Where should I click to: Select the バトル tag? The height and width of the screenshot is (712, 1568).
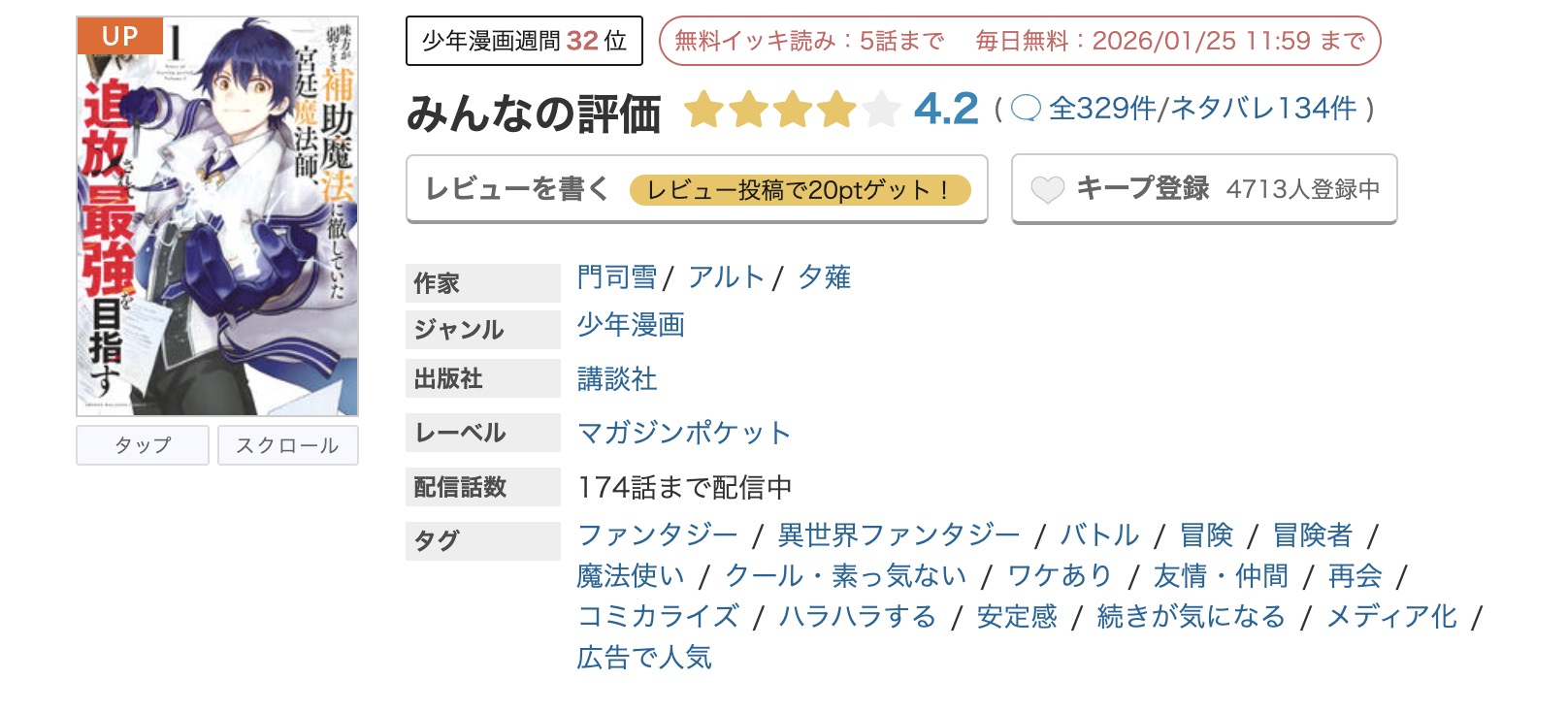[x=1099, y=534]
